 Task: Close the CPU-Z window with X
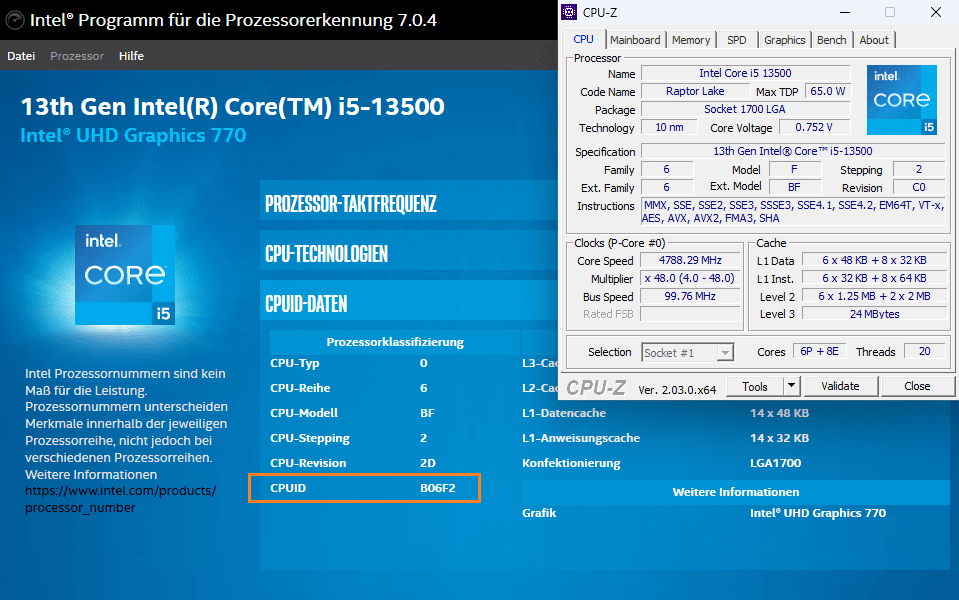coord(936,12)
